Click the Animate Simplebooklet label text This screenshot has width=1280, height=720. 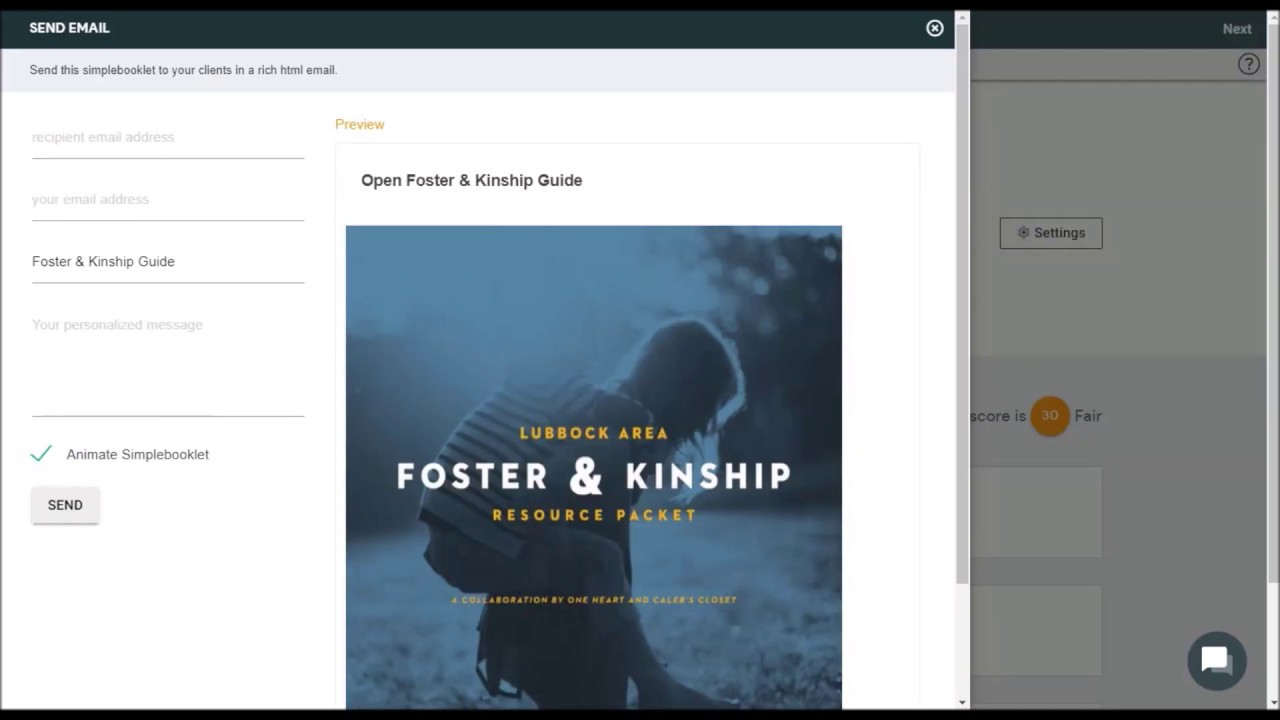(x=138, y=454)
